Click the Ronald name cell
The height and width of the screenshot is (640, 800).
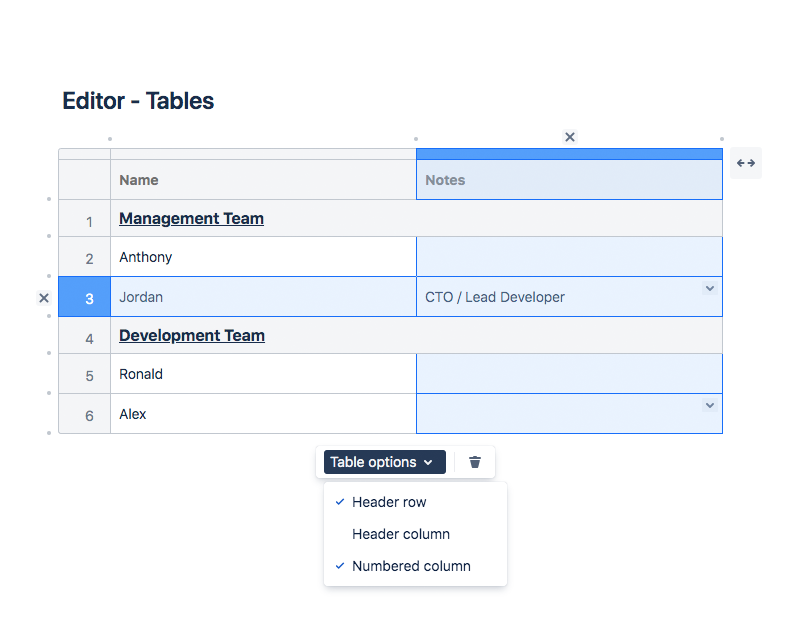[x=263, y=374]
